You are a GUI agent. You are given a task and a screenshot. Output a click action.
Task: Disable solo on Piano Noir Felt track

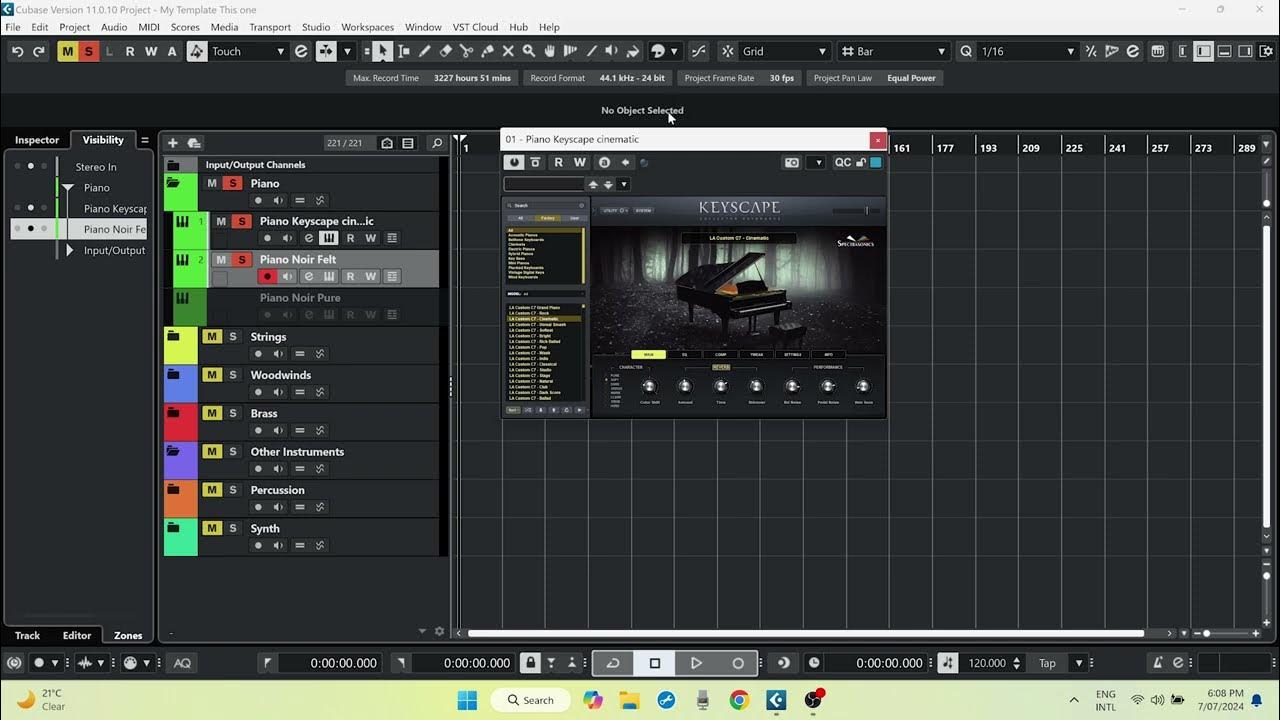pos(242,260)
